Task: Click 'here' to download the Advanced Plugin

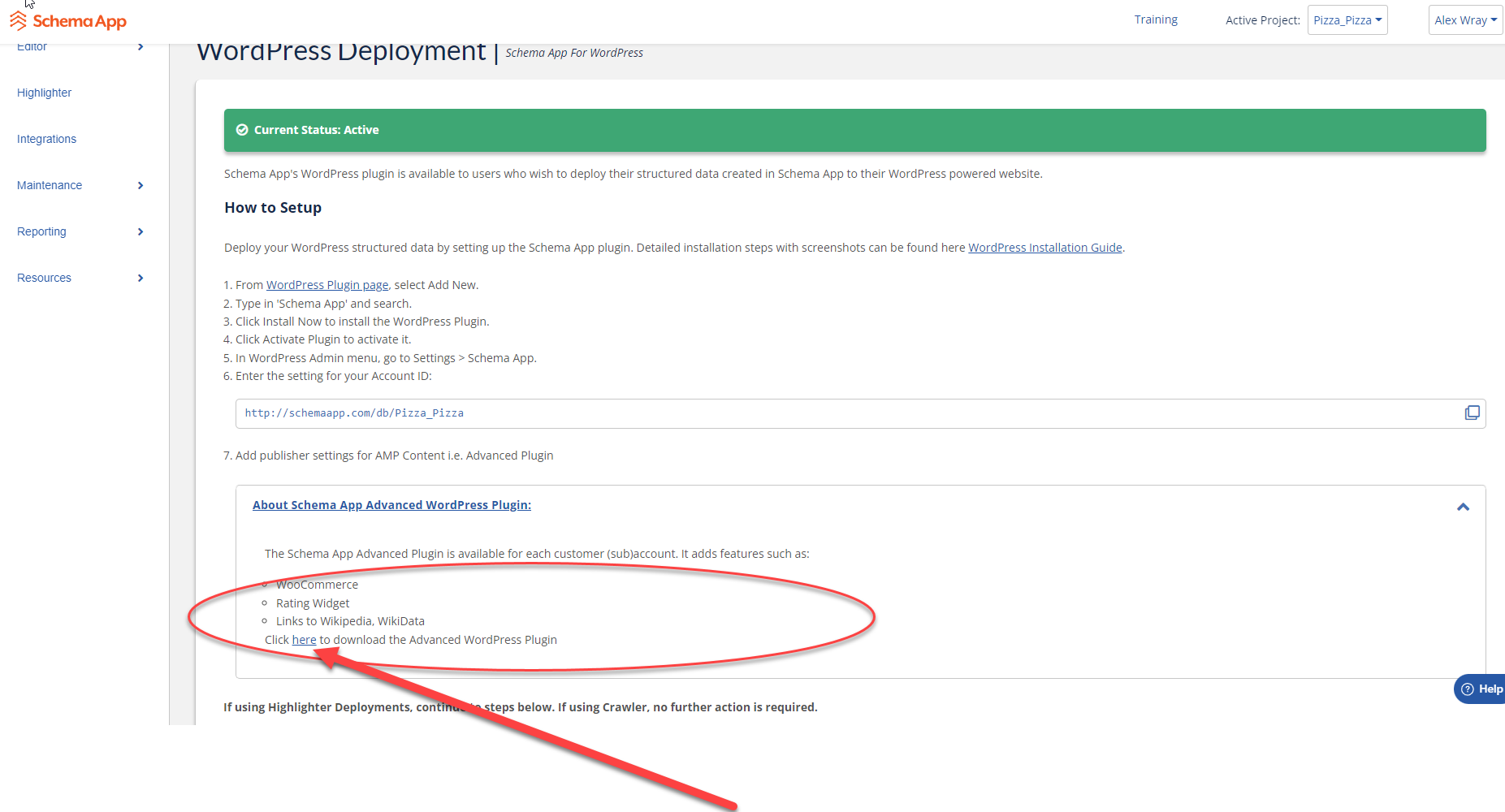Action: pyautogui.click(x=304, y=640)
